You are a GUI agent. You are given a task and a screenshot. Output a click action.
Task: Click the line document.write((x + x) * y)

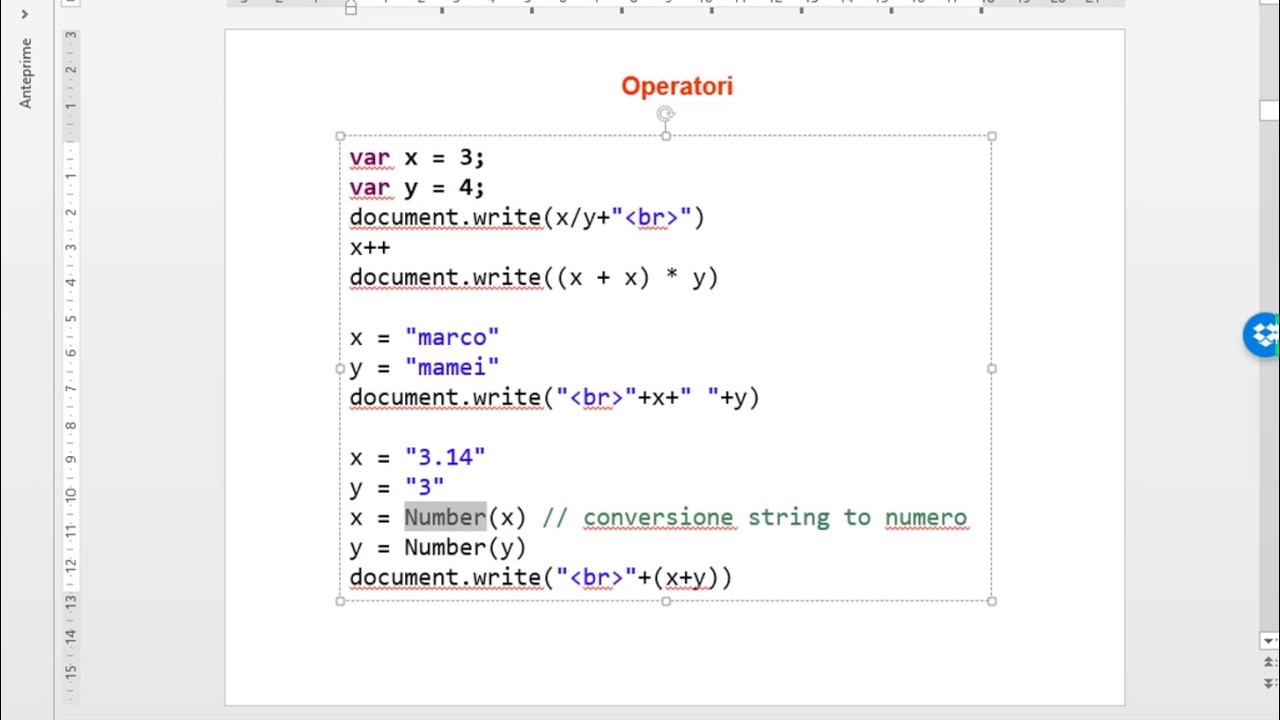pos(534,278)
